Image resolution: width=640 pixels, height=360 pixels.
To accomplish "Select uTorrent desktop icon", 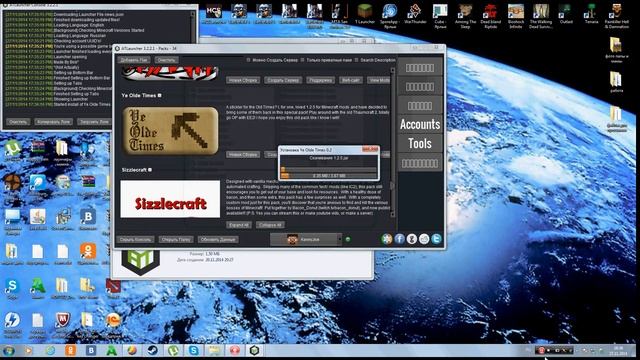I will click(x=13, y=150).
